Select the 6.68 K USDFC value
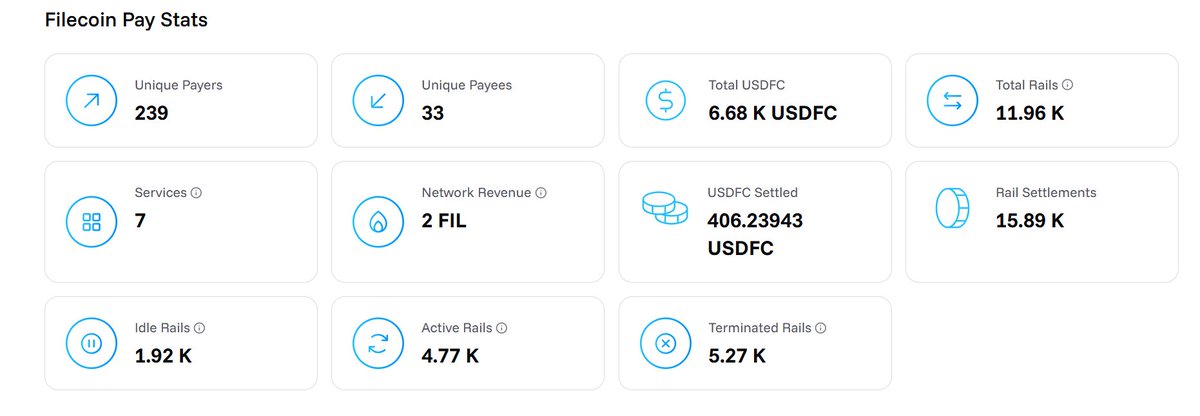The width and height of the screenshot is (1200, 416). tap(773, 113)
